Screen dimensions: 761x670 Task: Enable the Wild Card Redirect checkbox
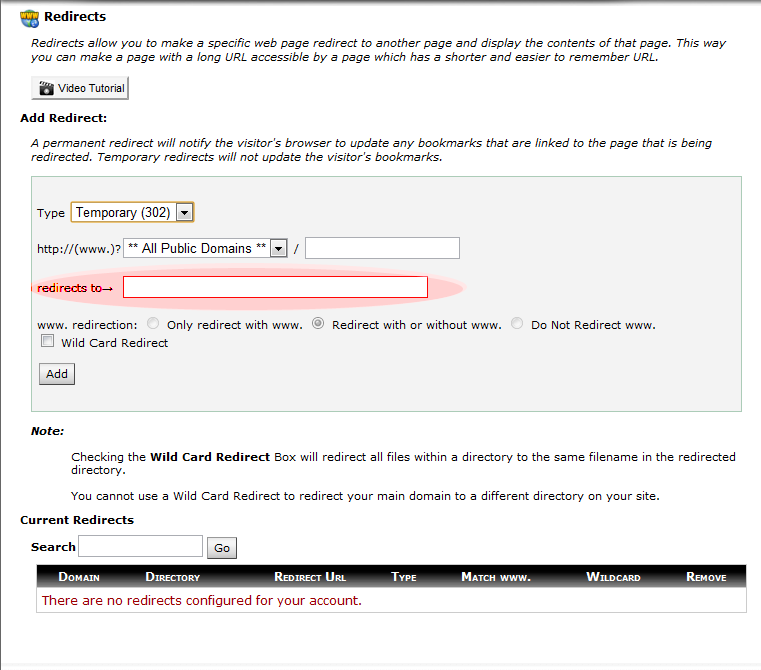(x=48, y=341)
